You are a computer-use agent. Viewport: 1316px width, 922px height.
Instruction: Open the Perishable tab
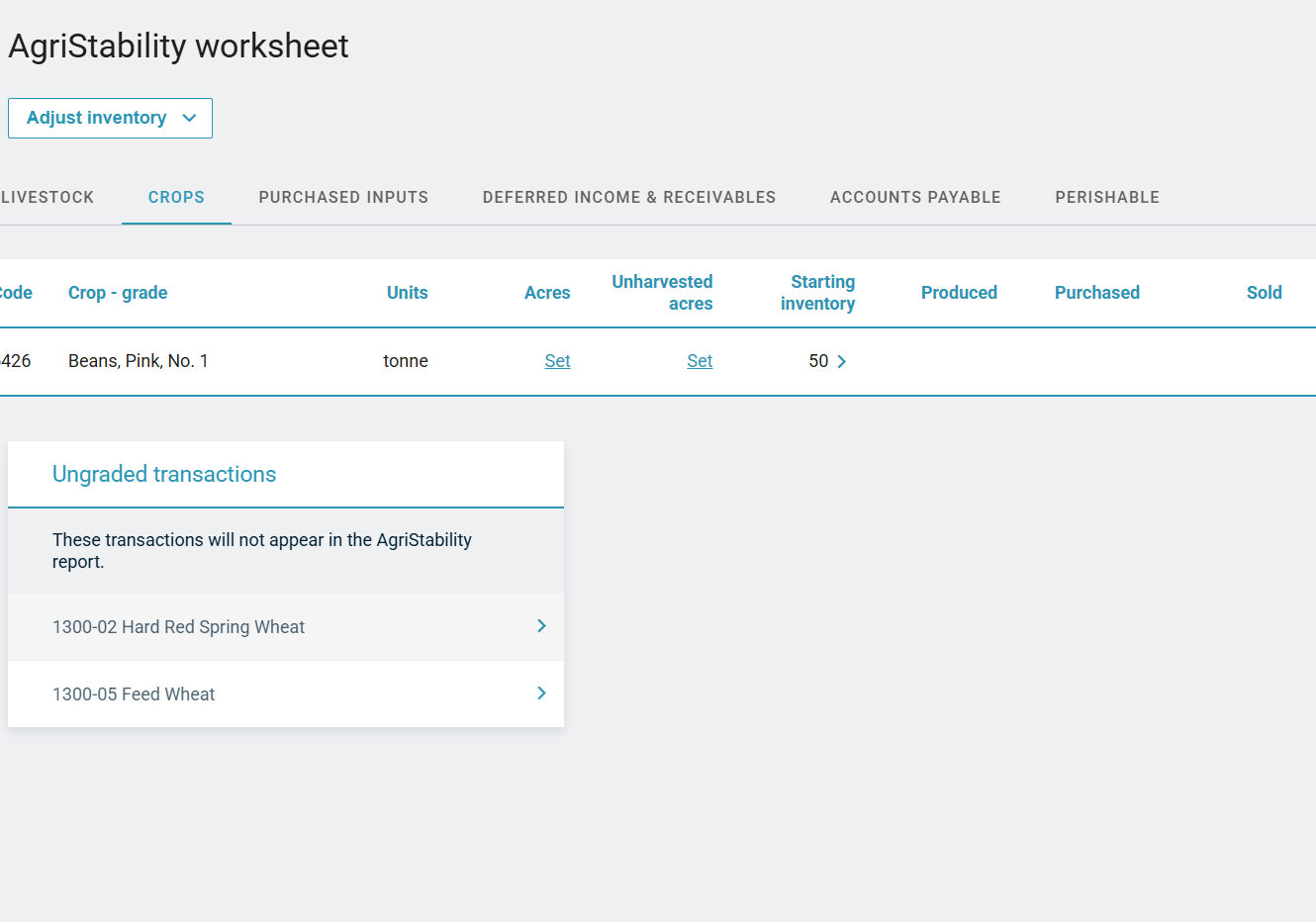click(x=1106, y=197)
